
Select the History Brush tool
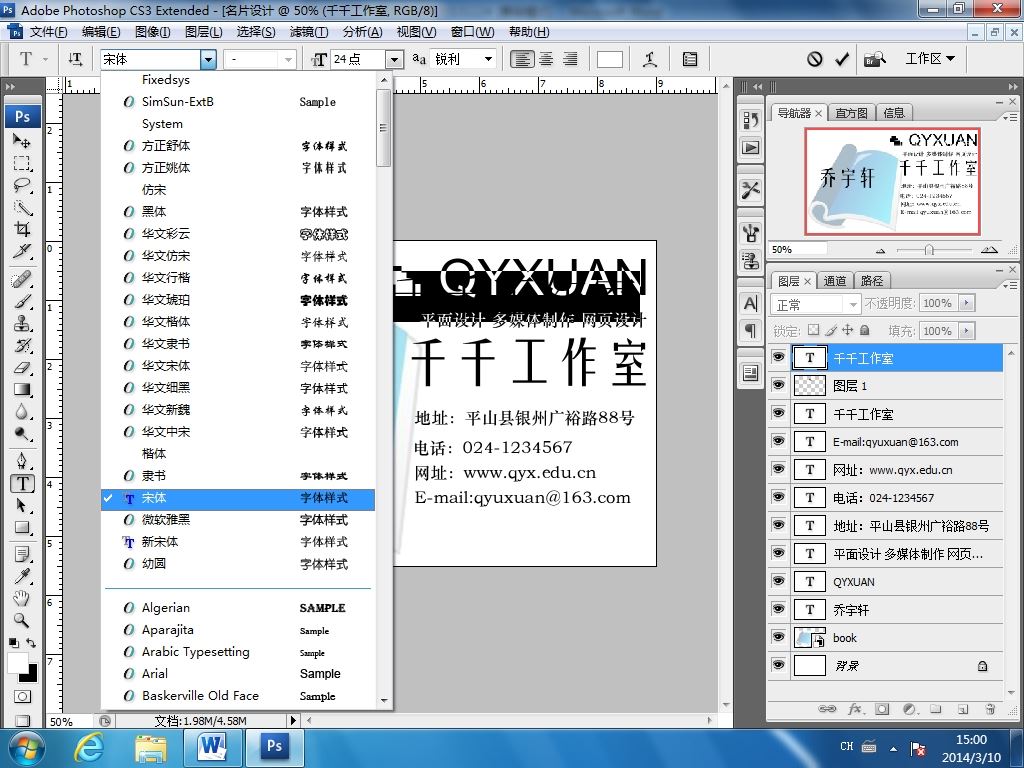(22, 345)
